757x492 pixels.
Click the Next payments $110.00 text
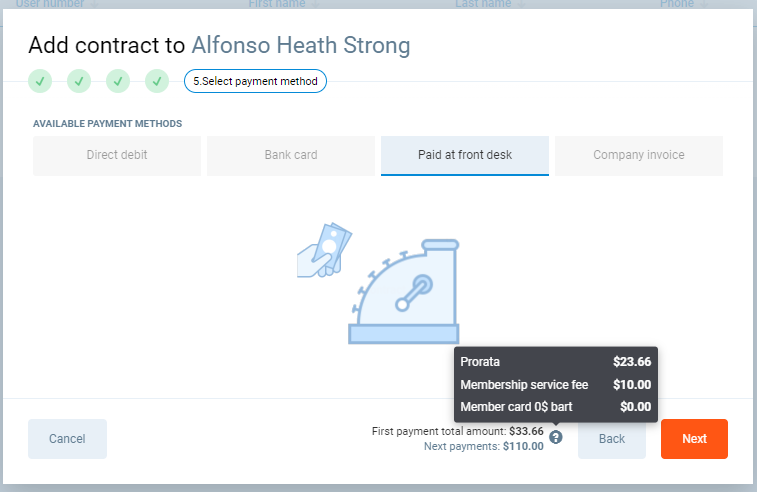484,446
